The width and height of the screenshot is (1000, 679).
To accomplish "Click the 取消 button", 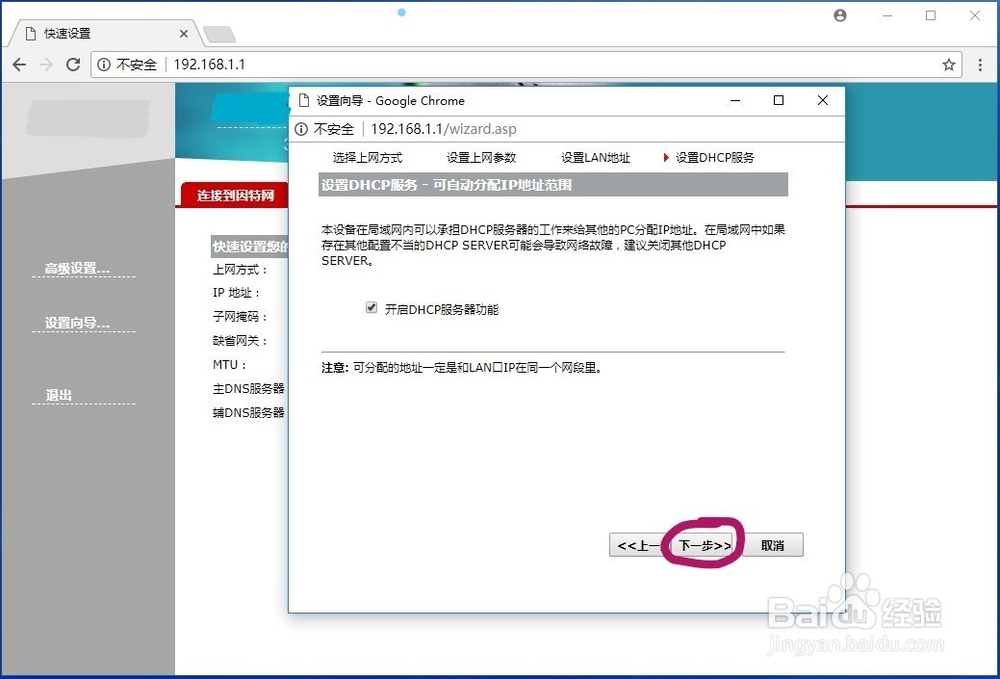I will [x=772, y=544].
